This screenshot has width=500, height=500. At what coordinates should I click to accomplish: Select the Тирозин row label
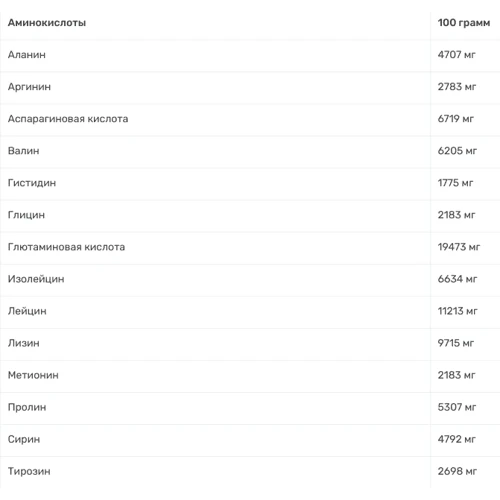click(x=29, y=471)
